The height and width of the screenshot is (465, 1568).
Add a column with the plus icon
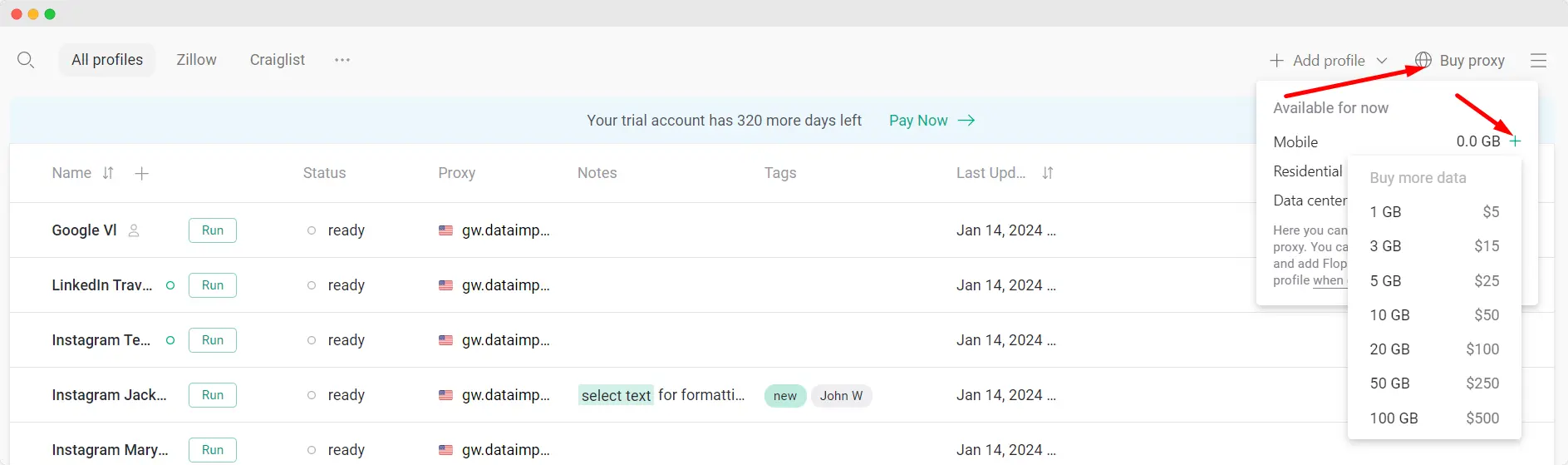pos(142,173)
